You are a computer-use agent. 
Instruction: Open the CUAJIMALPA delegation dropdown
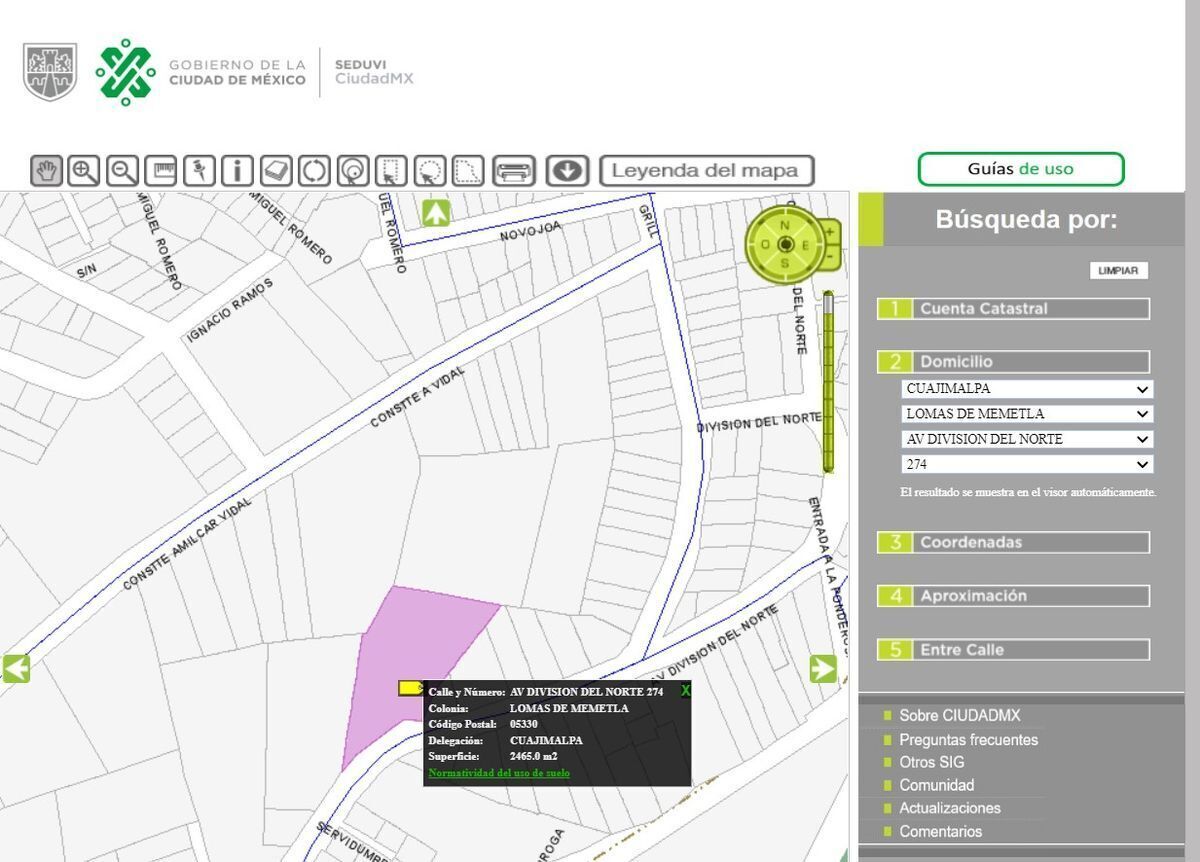click(1027, 389)
